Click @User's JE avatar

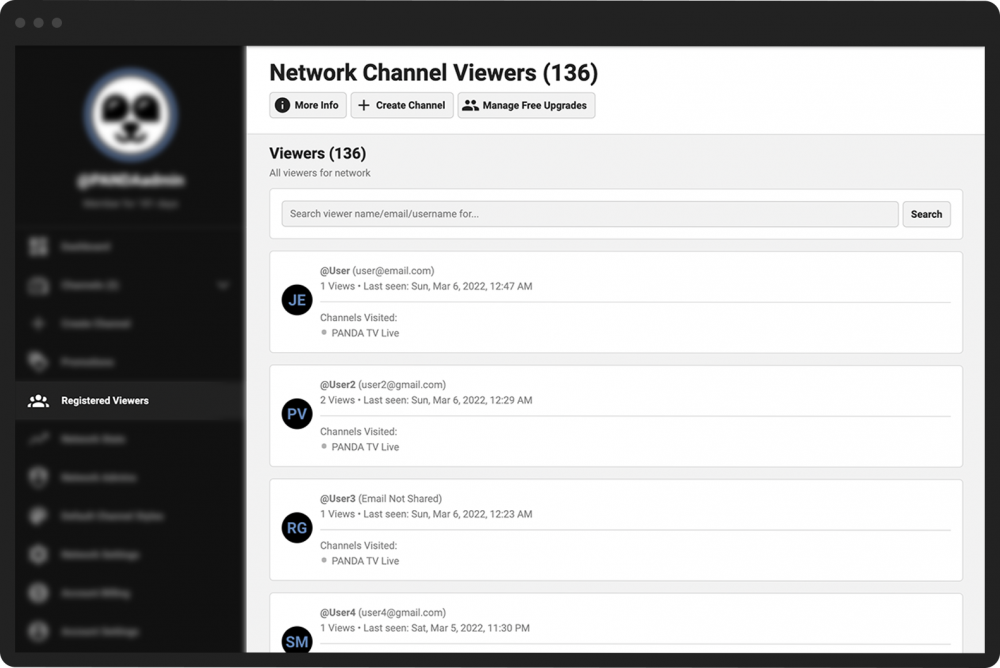(297, 299)
